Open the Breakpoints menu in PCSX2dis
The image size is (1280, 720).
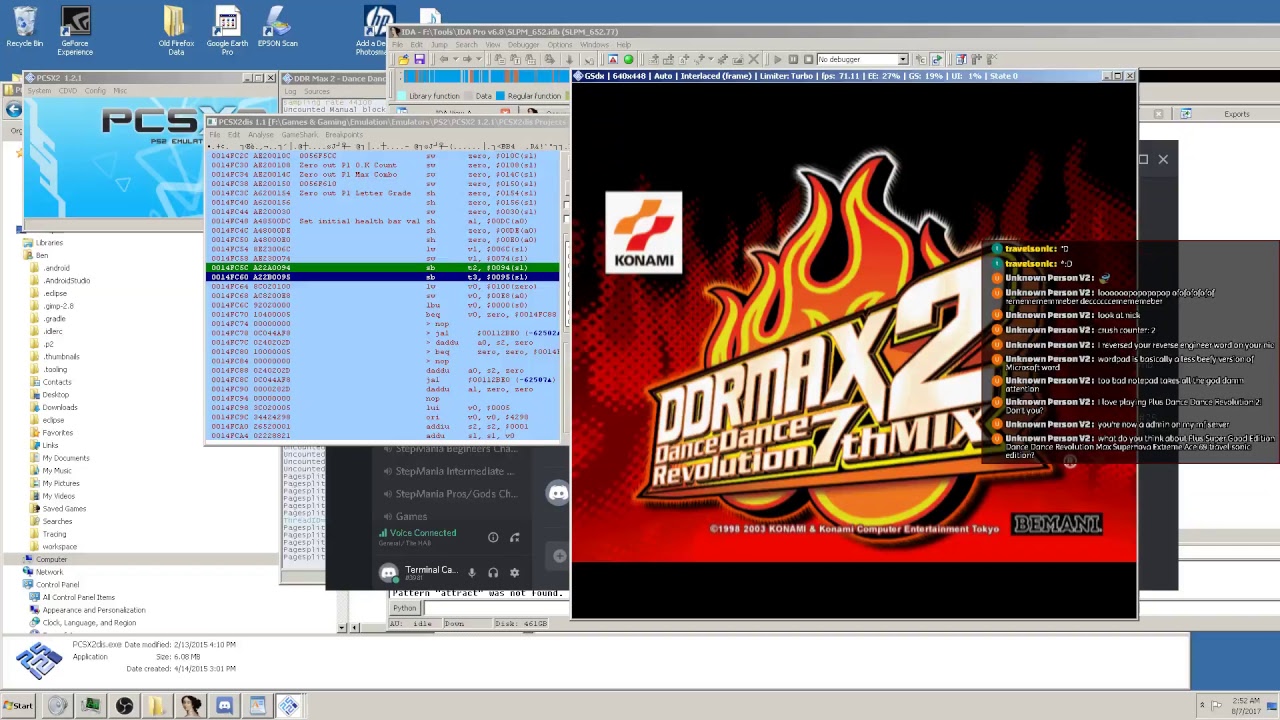tap(343, 135)
